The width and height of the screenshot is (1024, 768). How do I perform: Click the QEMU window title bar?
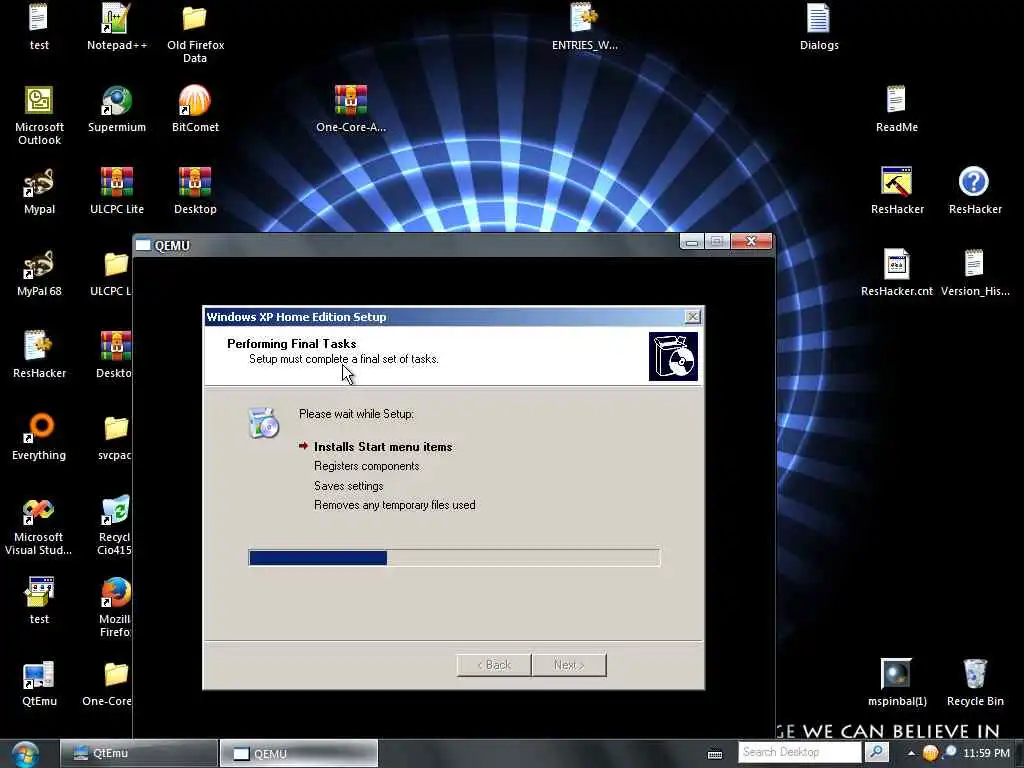[x=405, y=245]
